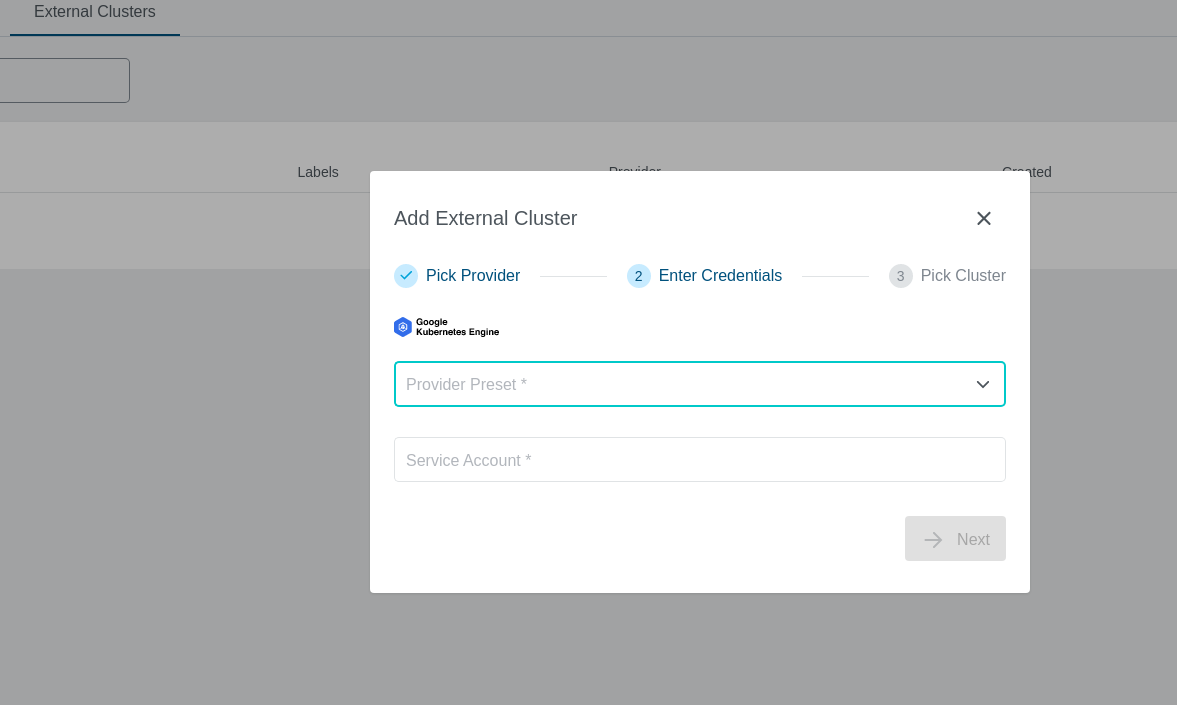This screenshot has height=705, width=1177.
Task: Go back to Pick Provider step
Action: point(472,276)
